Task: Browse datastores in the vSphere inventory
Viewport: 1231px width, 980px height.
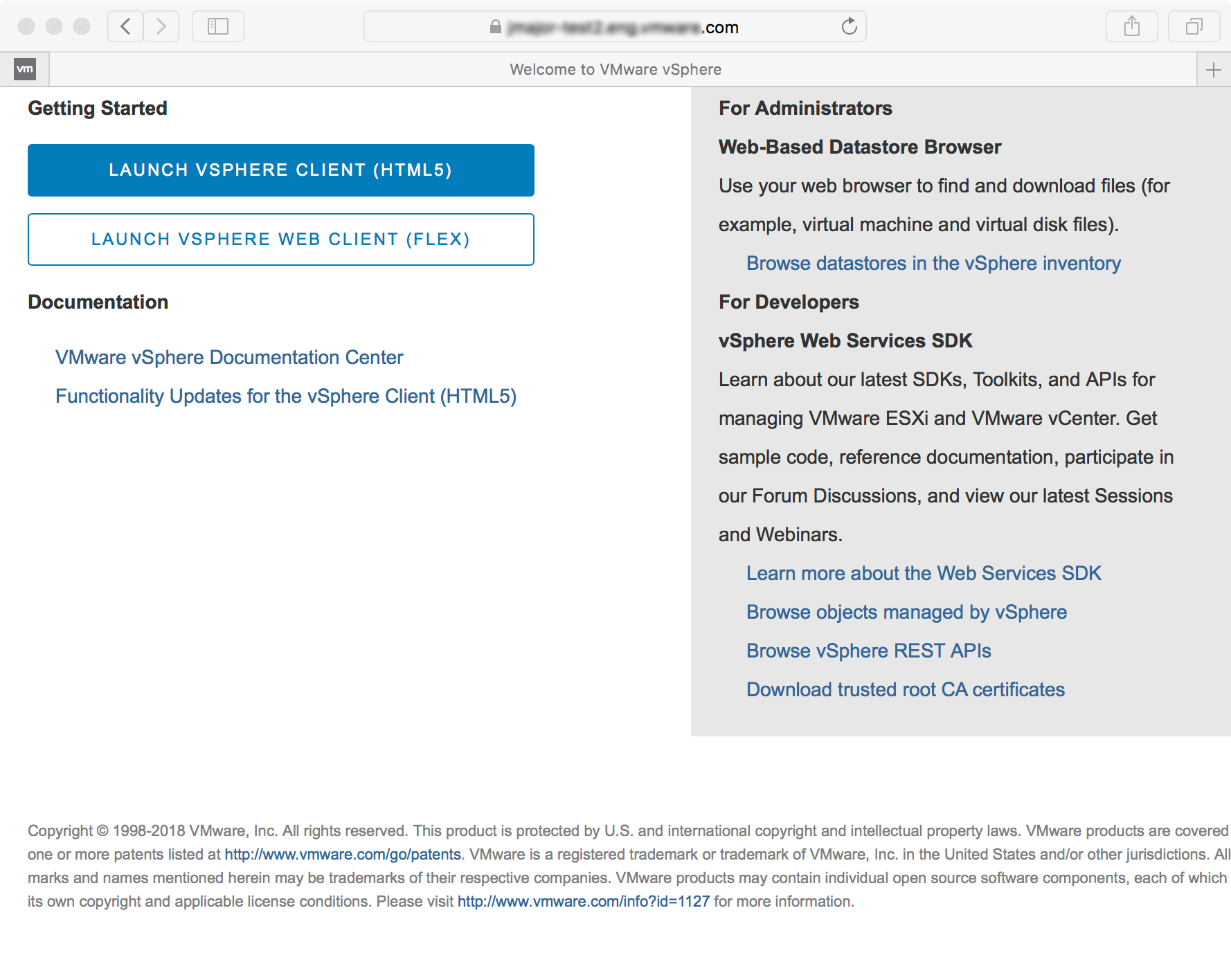Action: pyautogui.click(x=933, y=263)
